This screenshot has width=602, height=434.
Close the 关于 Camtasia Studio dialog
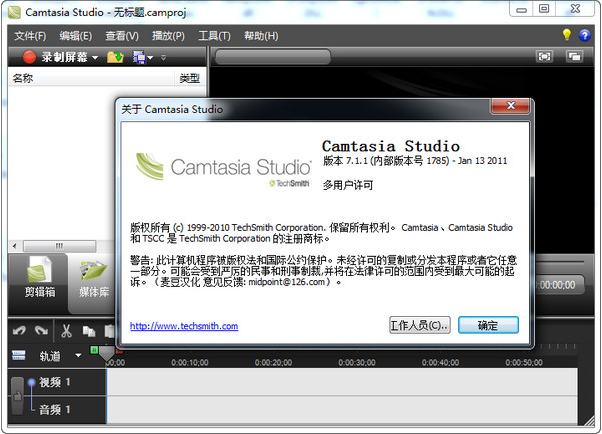pyautogui.click(x=510, y=106)
